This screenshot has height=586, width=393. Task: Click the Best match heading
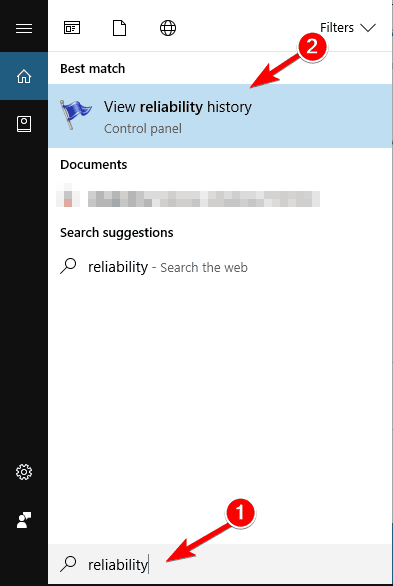click(93, 69)
